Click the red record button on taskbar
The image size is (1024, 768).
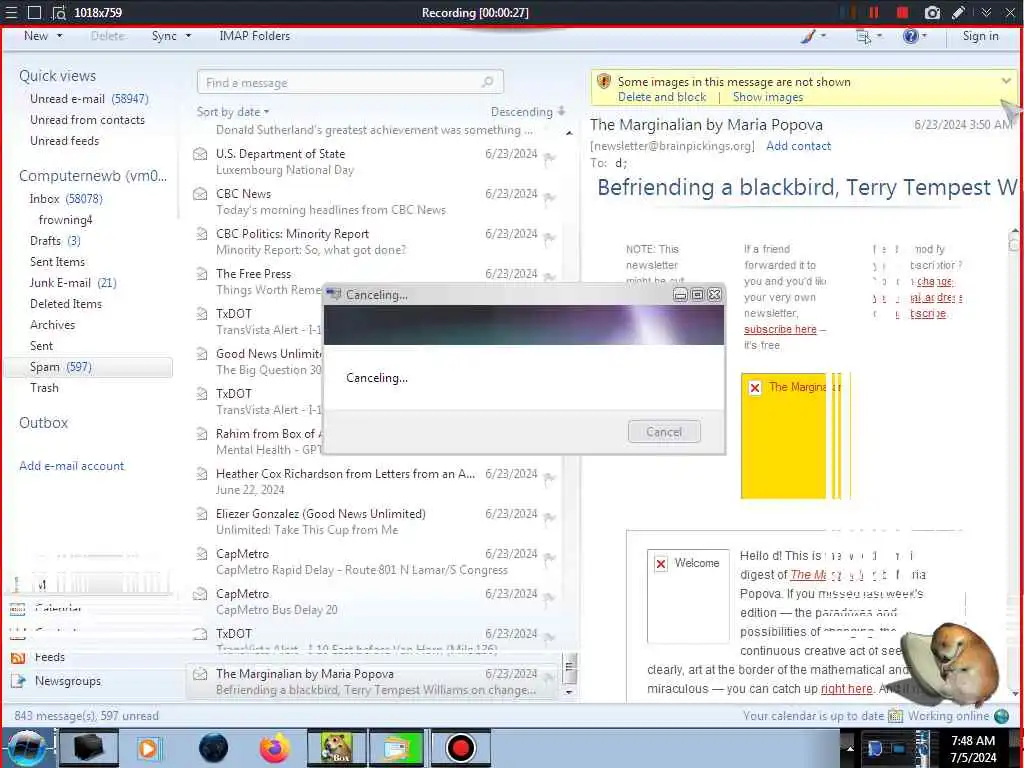pos(460,748)
